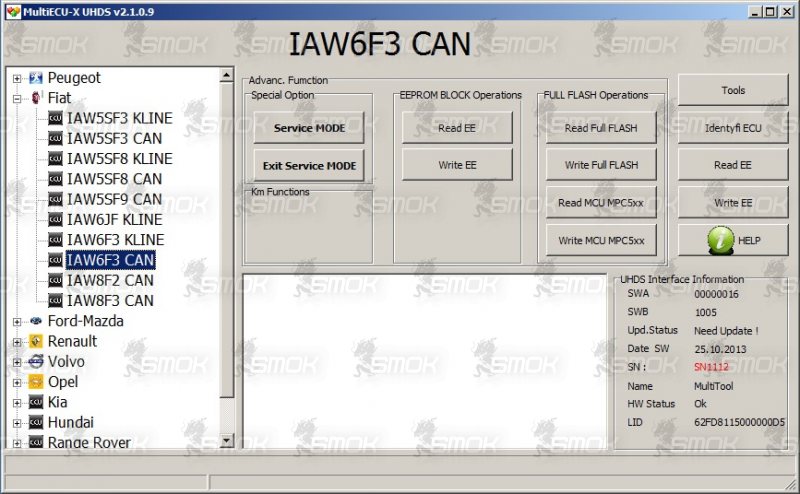This screenshot has height=494, width=800.
Task: Click the 'Need Update !' status value
Action: tap(726, 331)
